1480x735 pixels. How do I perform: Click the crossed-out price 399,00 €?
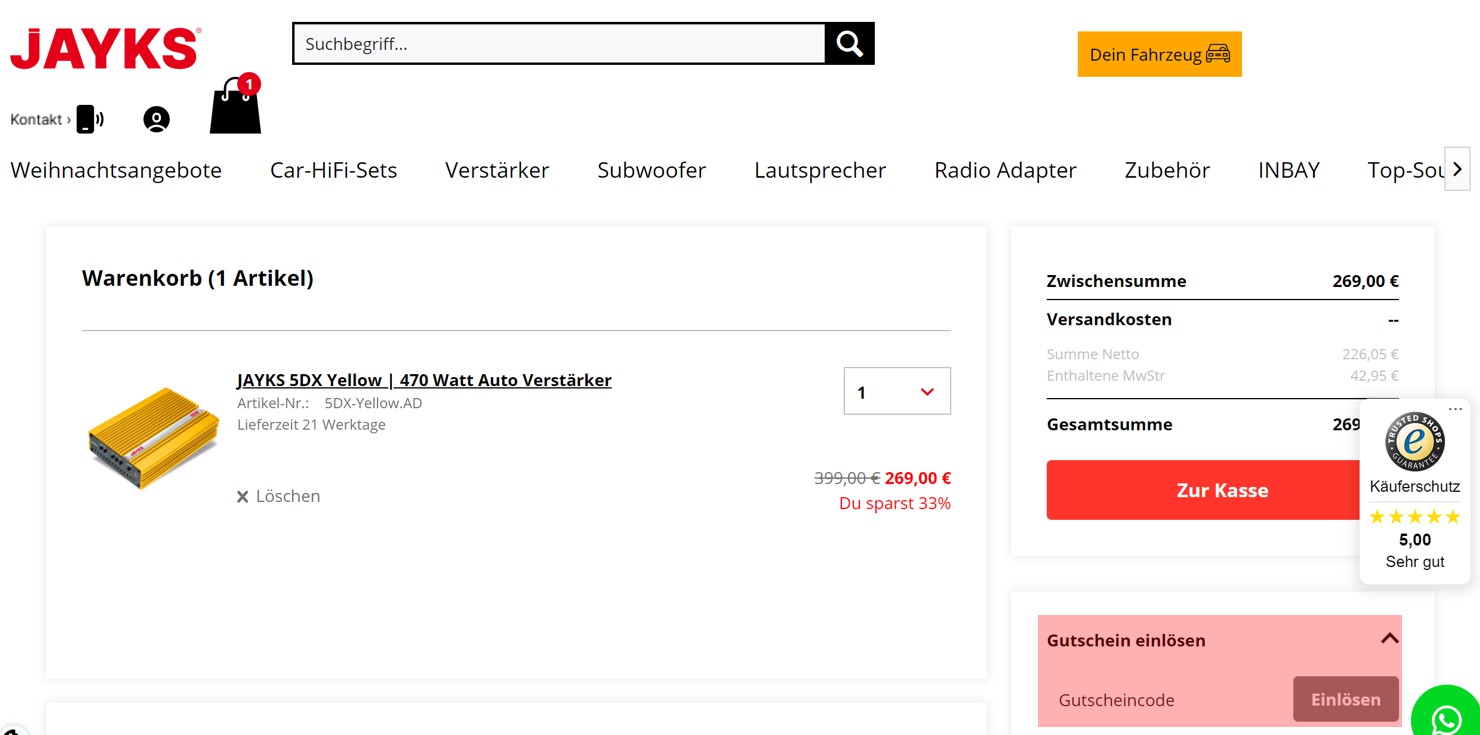coord(847,478)
